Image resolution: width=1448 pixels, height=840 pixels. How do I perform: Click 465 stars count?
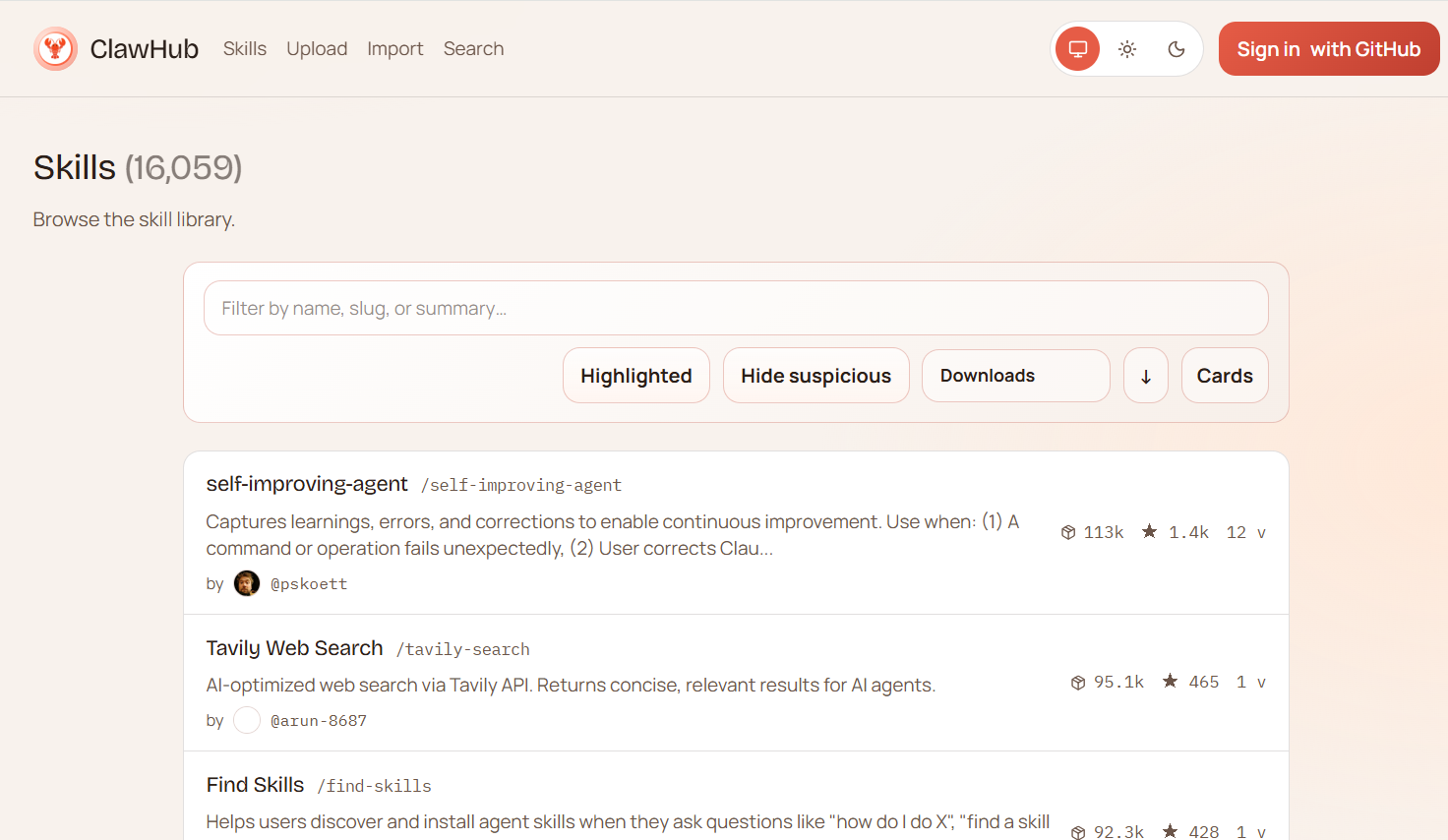(x=1204, y=682)
